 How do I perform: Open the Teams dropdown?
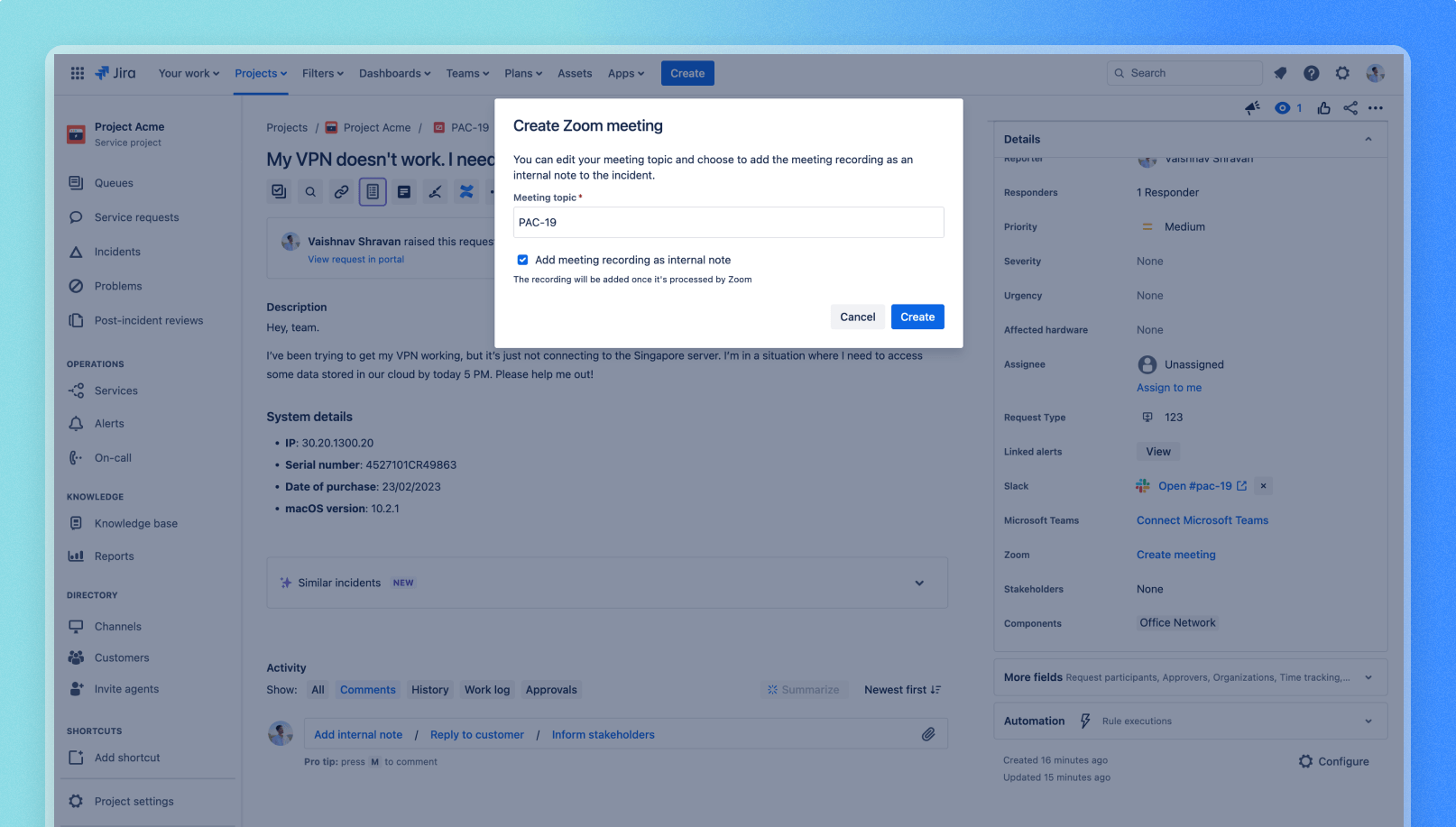point(467,73)
